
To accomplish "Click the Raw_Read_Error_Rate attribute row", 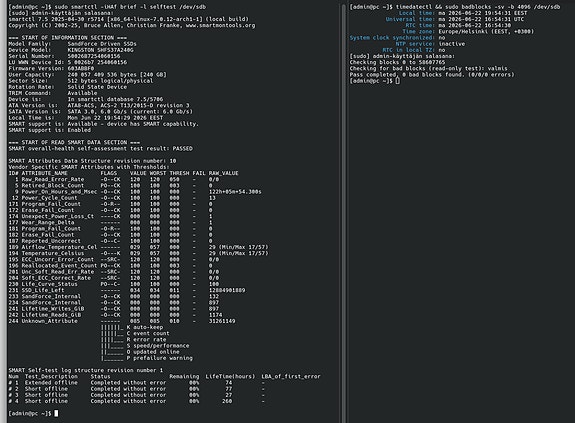I will coord(114,179).
